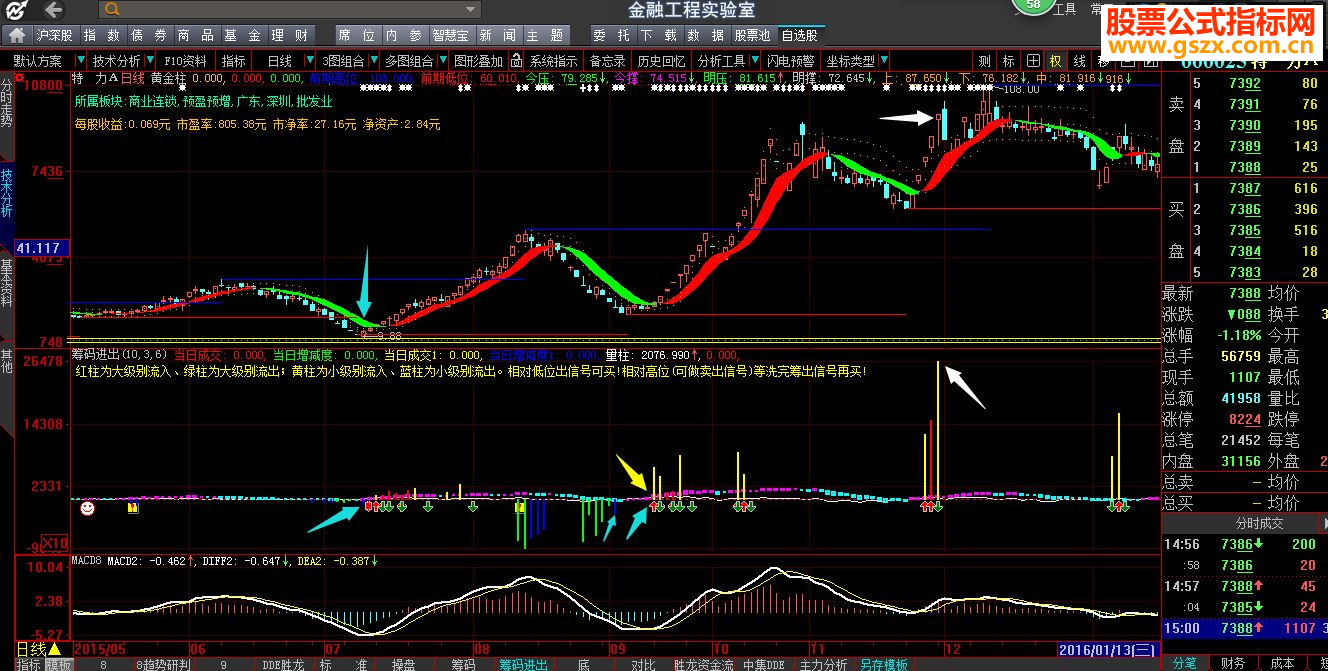Click the 另存模板 button
Viewport: 1328px width, 671px height.
pyautogui.click(x=883, y=664)
